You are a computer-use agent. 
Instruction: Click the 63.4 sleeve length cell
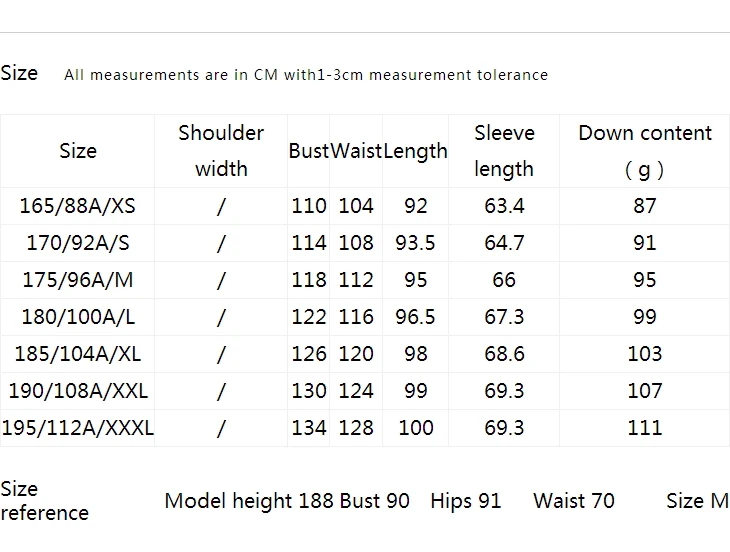tap(504, 206)
